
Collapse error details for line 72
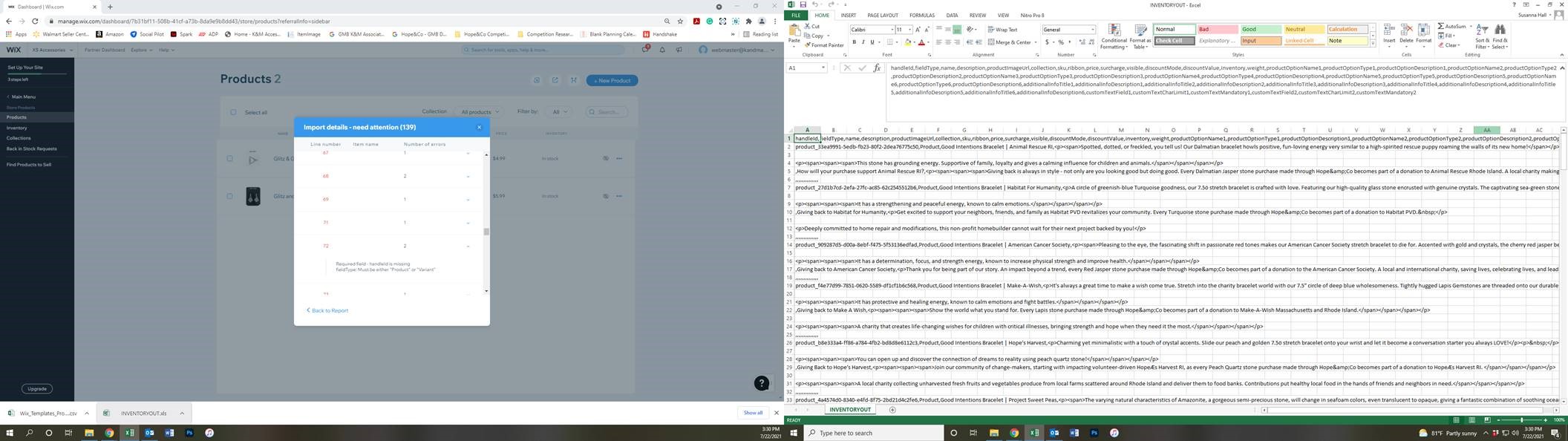(468, 246)
